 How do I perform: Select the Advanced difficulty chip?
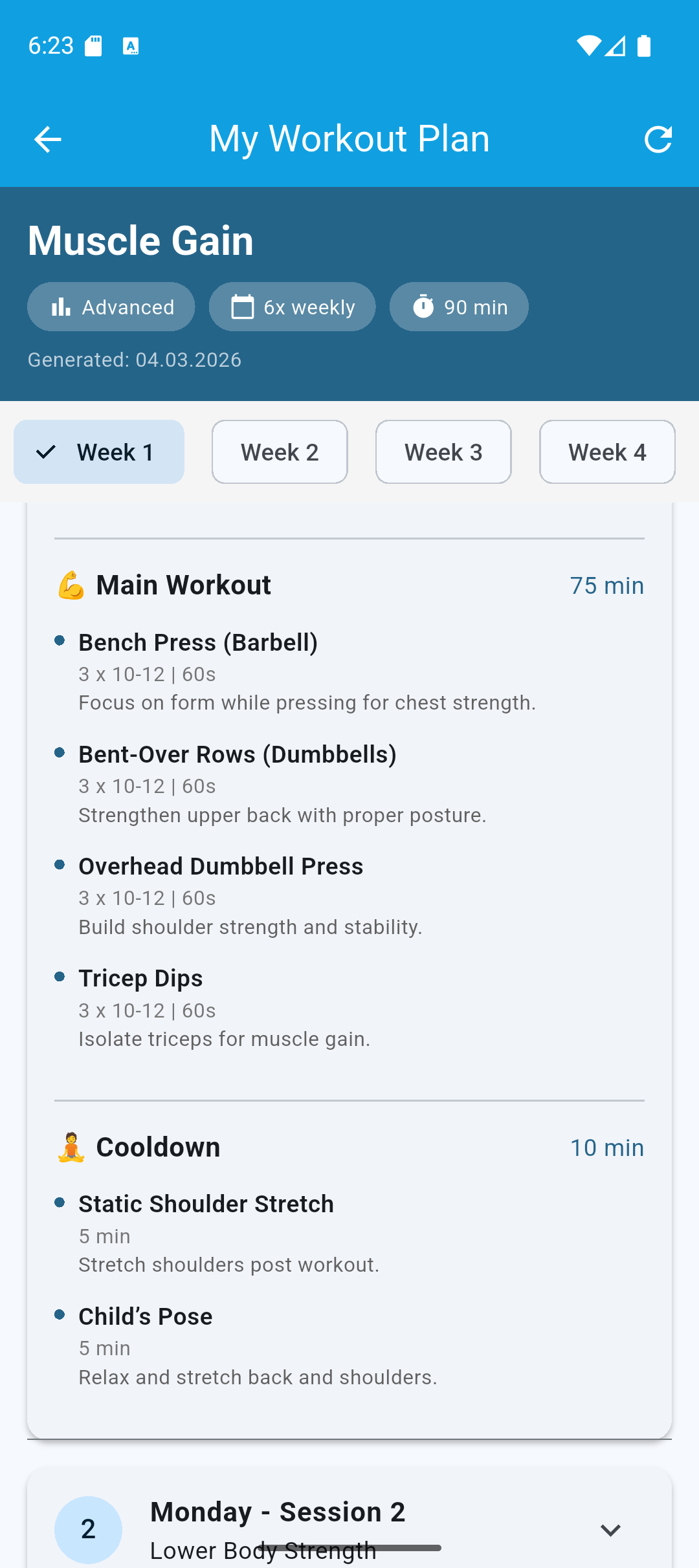click(111, 307)
